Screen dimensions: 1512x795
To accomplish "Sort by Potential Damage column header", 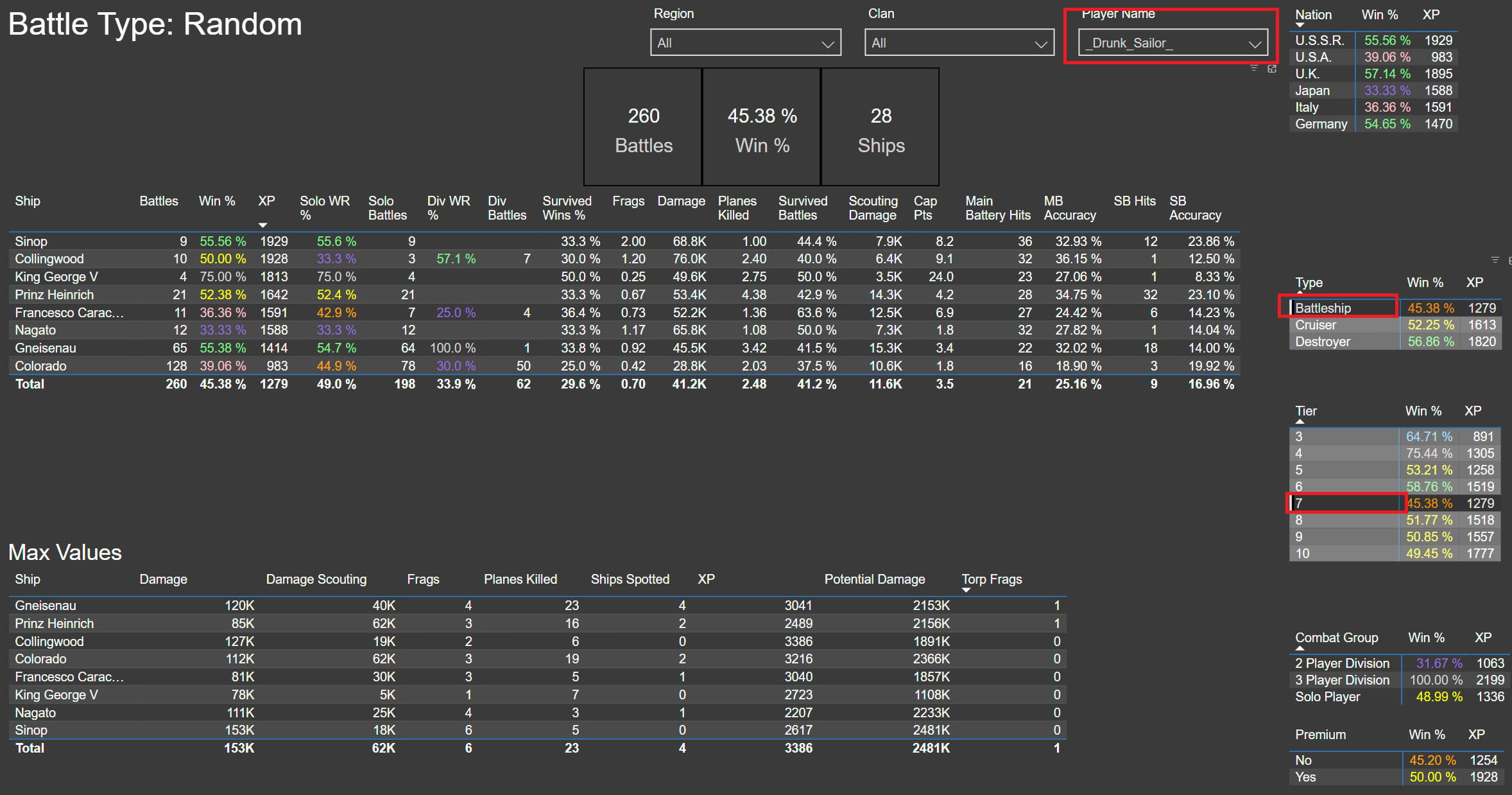I will (x=874, y=579).
